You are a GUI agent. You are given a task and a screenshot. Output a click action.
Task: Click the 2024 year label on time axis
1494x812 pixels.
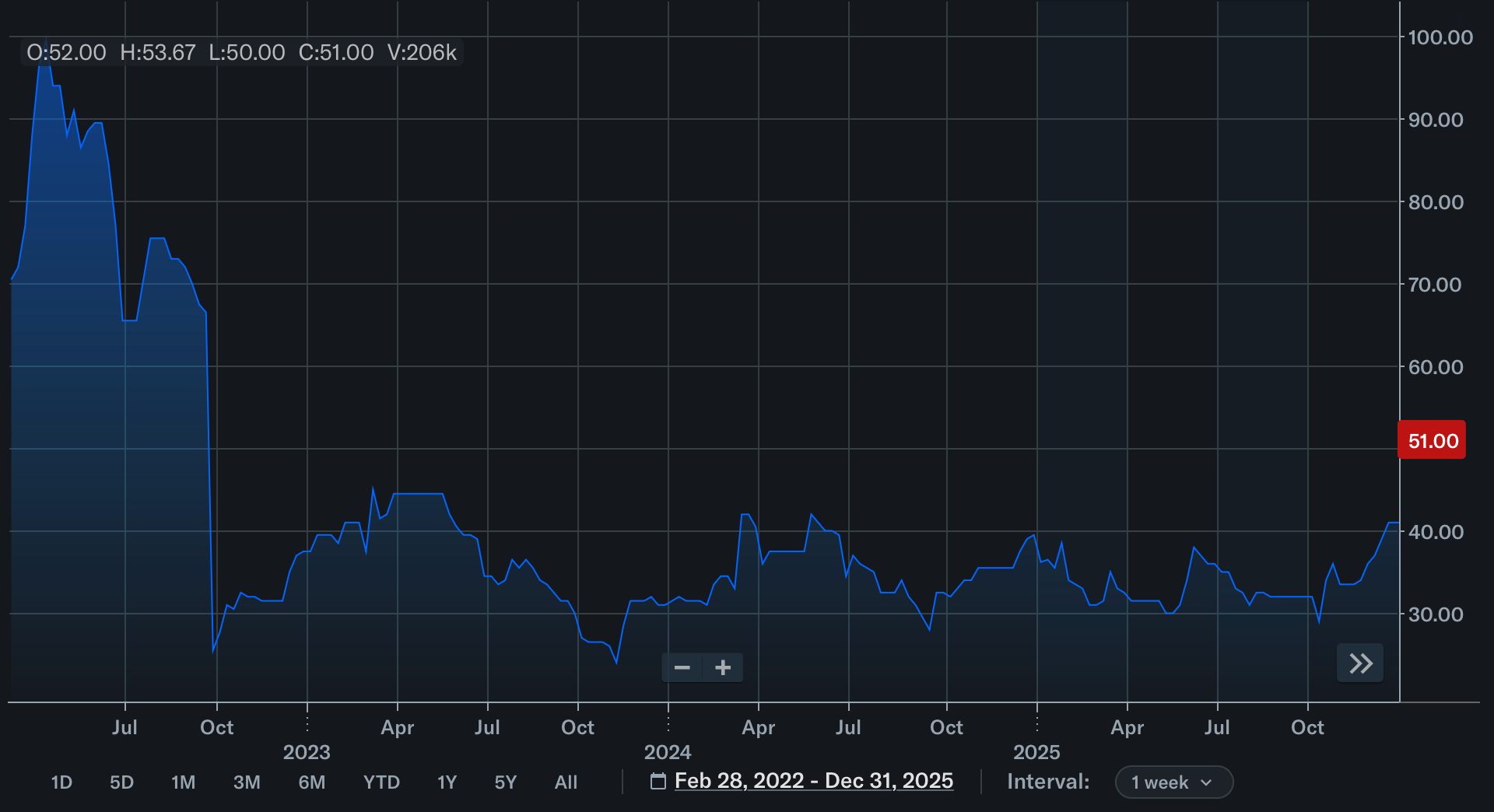(x=668, y=752)
